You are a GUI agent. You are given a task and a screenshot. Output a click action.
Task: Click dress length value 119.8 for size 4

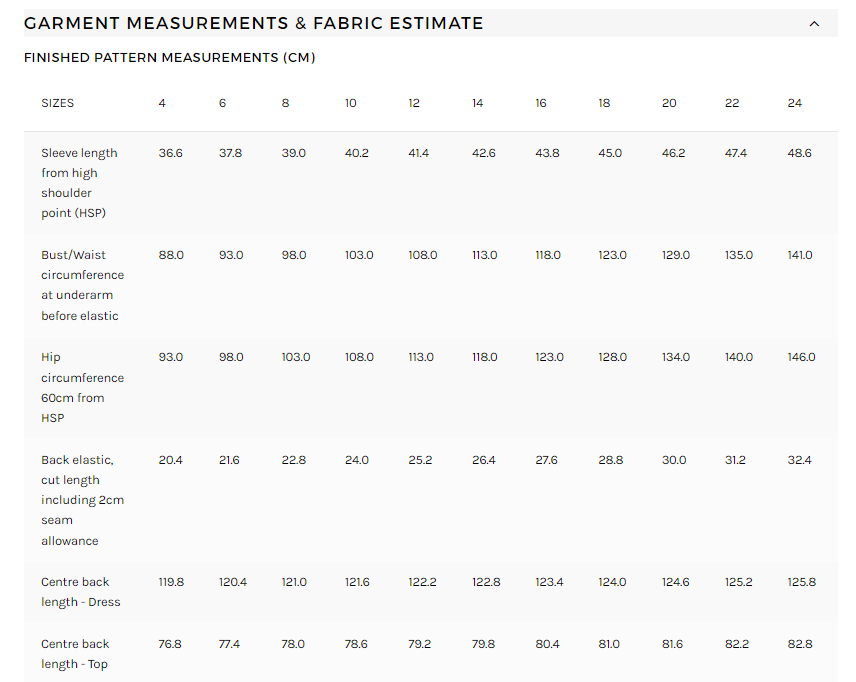(171, 582)
